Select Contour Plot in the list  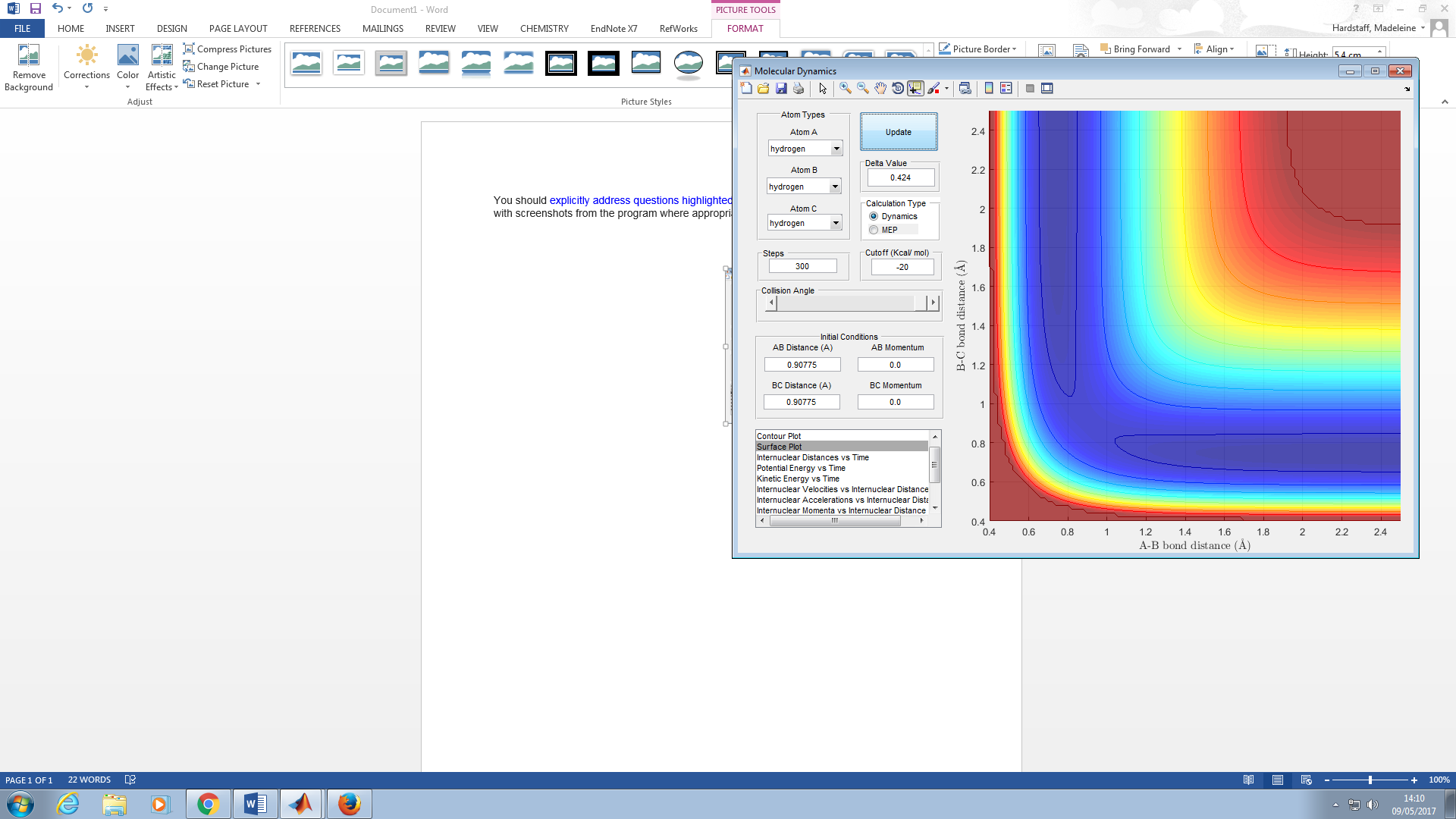pyautogui.click(x=779, y=436)
